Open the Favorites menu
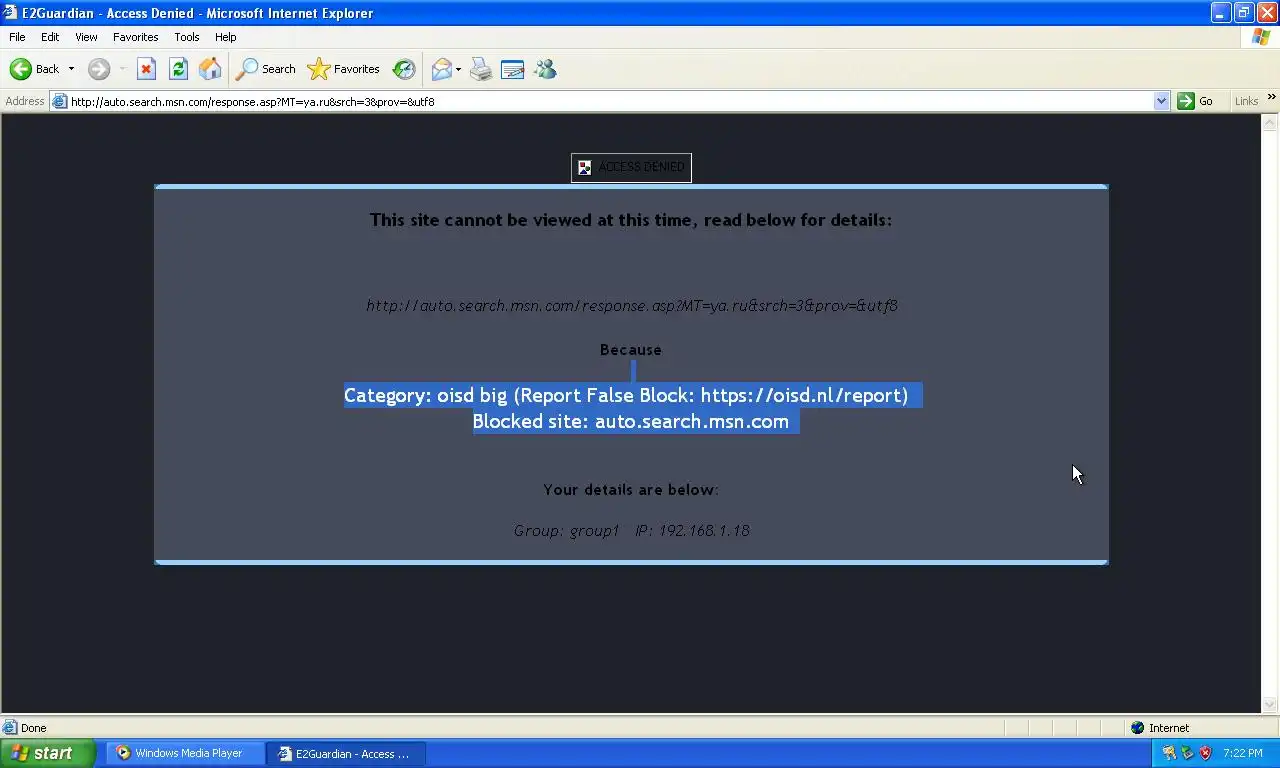The height and width of the screenshot is (768, 1280). click(135, 37)
